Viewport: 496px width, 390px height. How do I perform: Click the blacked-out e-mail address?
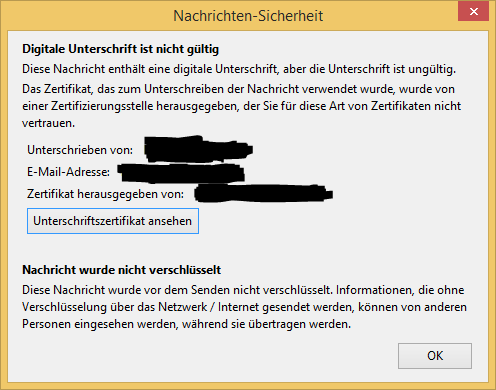pyautogui.click(x=181, y=173)
